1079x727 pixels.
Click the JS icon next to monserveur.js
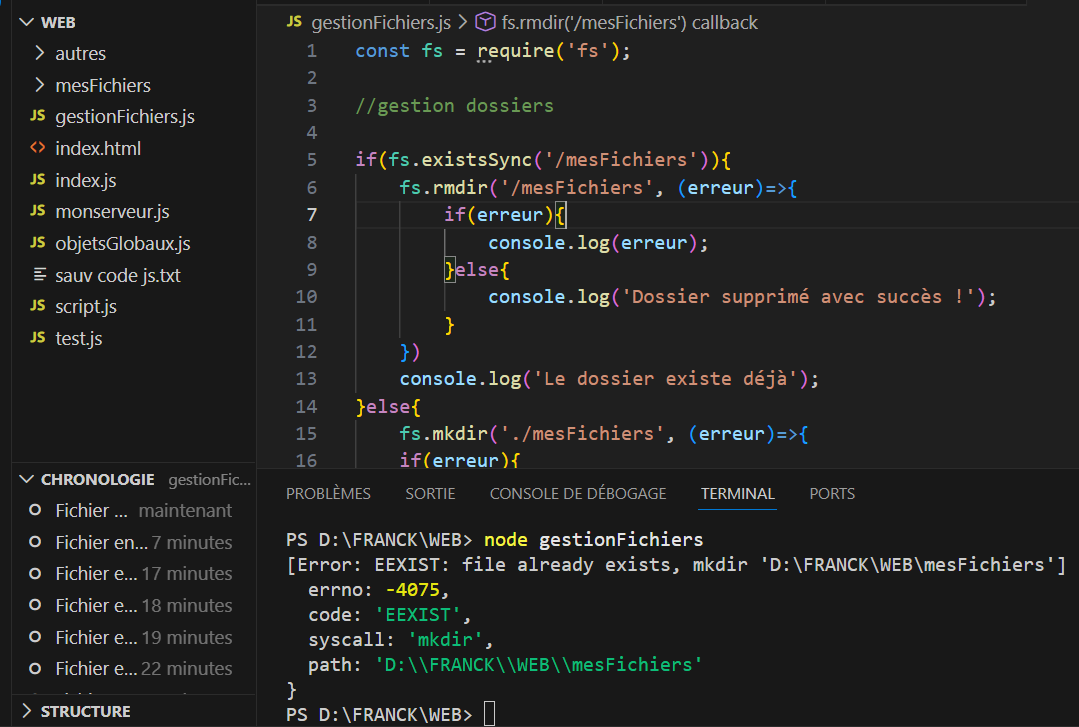tap(38, 212)
